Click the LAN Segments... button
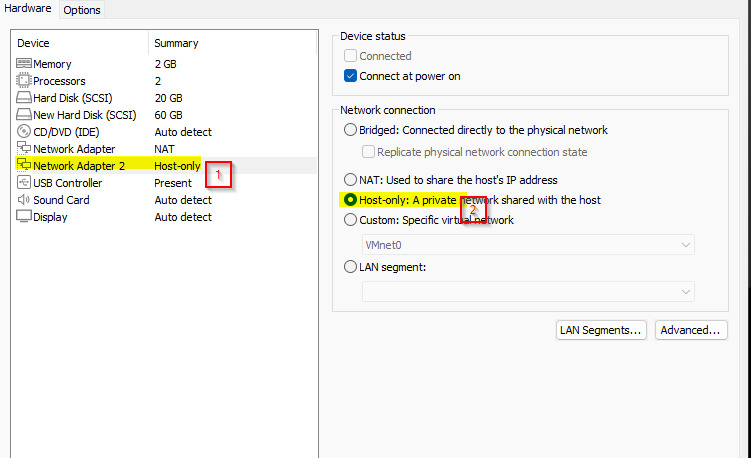Image resolution: width=751 pixels, height=458 pixels. point(601,330)
